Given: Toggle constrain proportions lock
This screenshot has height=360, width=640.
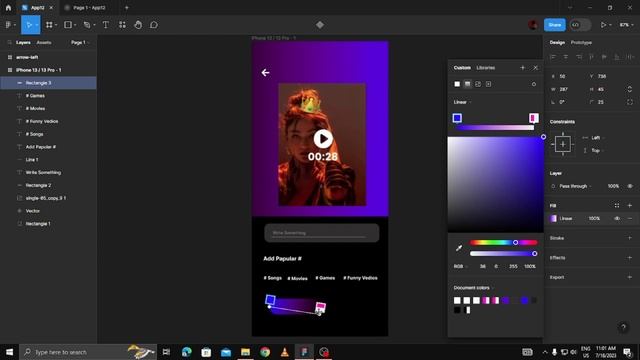Looking at the screenshot, I should click(630, 89).
